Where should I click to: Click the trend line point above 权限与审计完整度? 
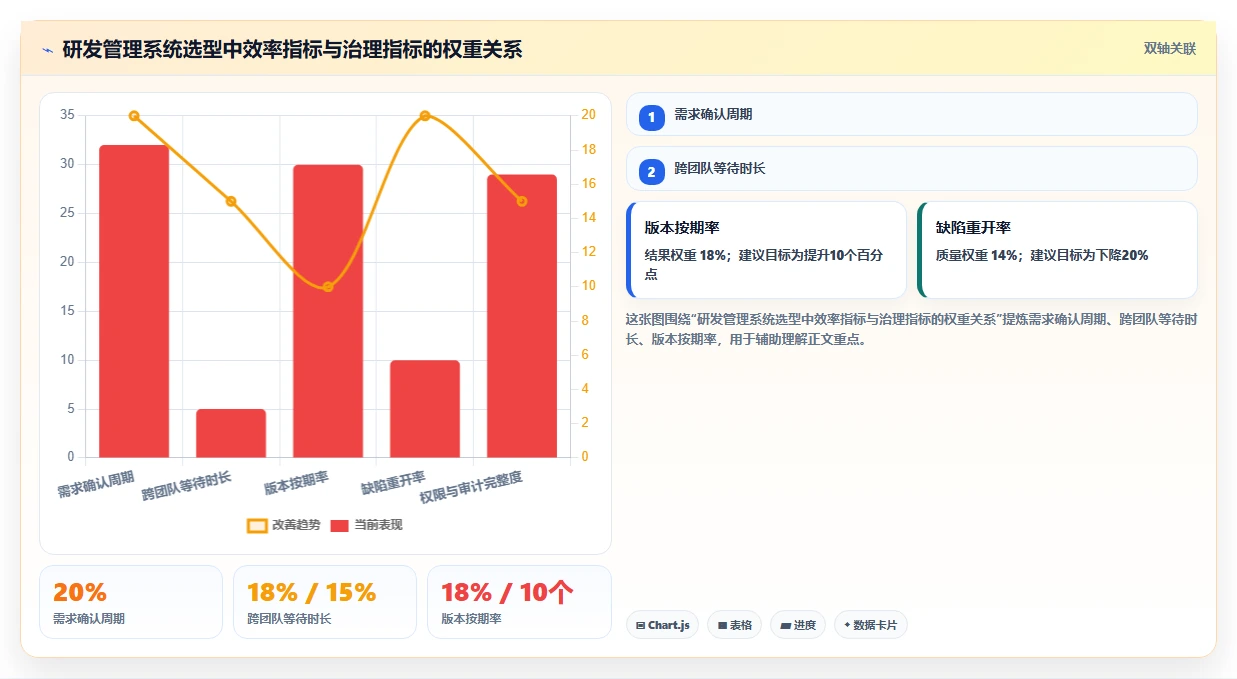[522, 201]
